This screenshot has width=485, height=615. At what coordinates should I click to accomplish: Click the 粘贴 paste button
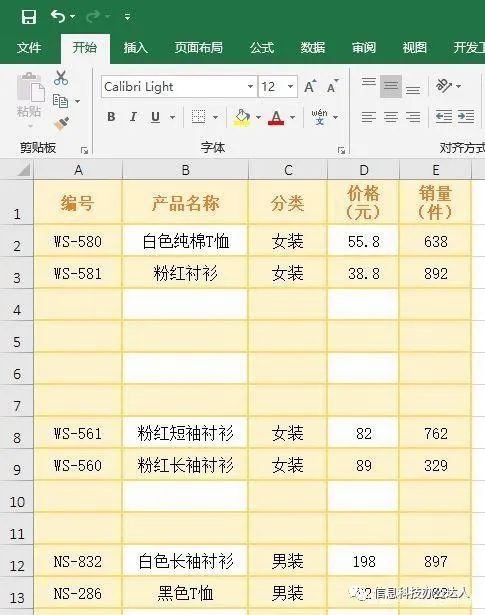pyautogui.click(x=29, y=100)
